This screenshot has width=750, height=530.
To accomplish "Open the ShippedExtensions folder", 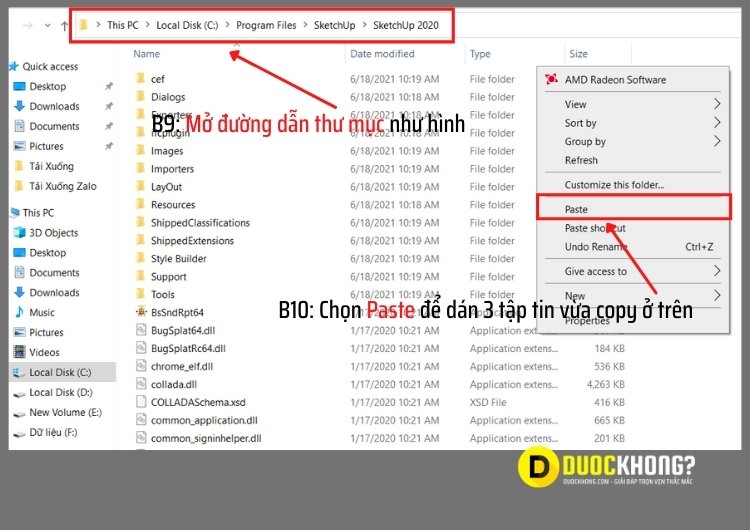I will pyautogui.click(x=192, y=241).
